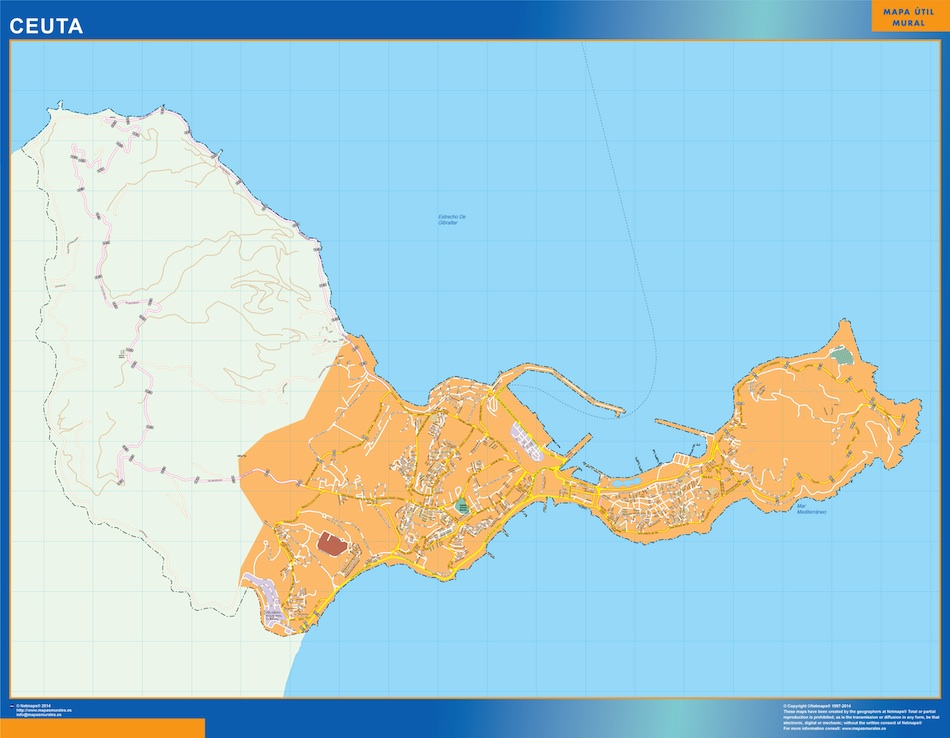The height and width of the screenshot is (738, 950).
Task: Click the orange bar in the bottom-left corner
Action: pyautogui.click(x=102, y=727)
